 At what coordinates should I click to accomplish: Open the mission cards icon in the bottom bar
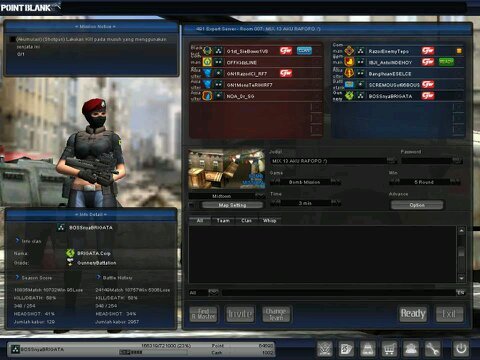pyautogui.click(x=346, y=349)
